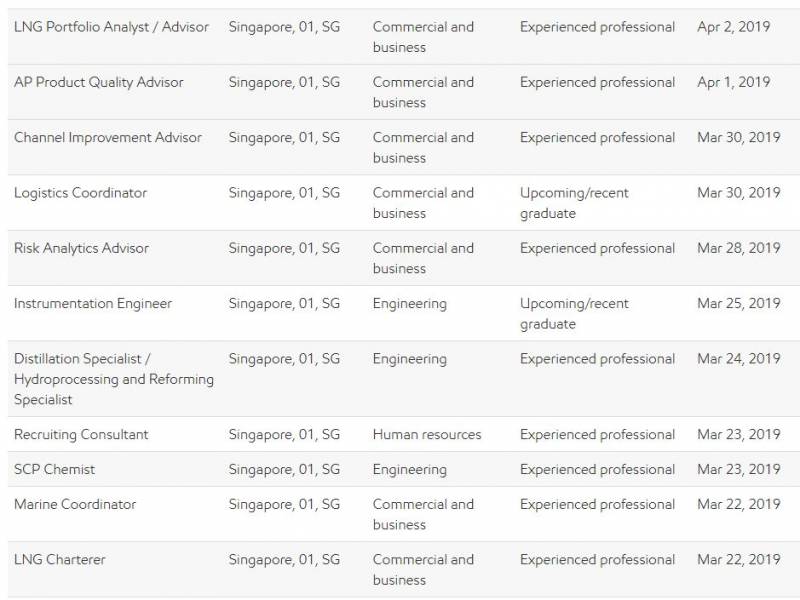The image size is (800, 600).
Task: Open the LNG Portfolio Analyst / Advisor job
Action: coord(111,27)
